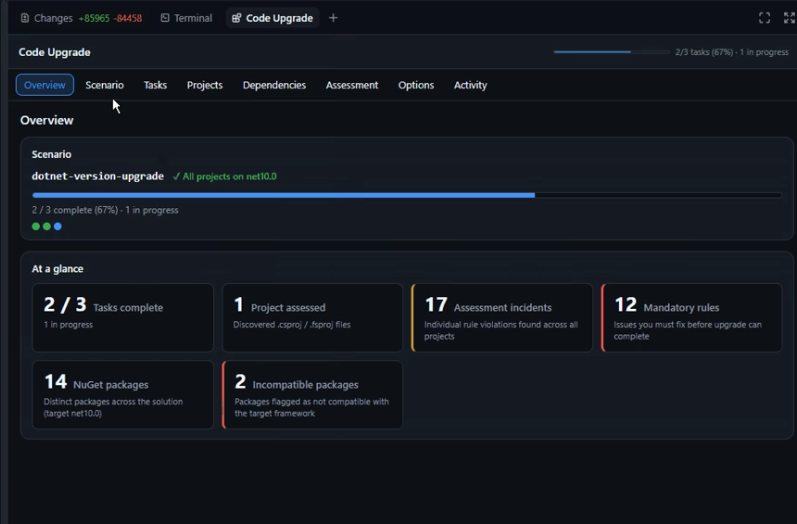Switch to the Terminal tab

(187, 18)
